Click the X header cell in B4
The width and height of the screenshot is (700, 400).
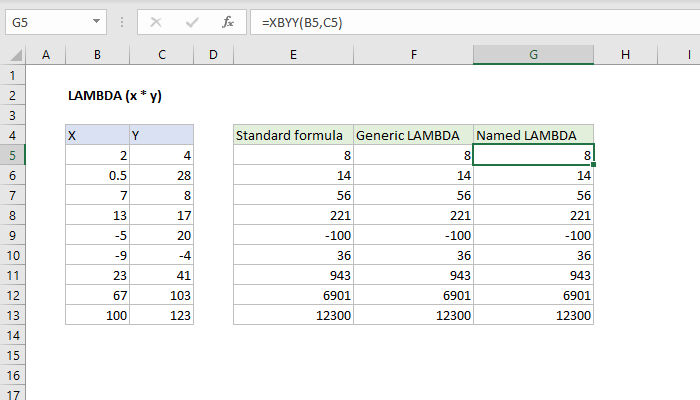[x=97, y=135]
